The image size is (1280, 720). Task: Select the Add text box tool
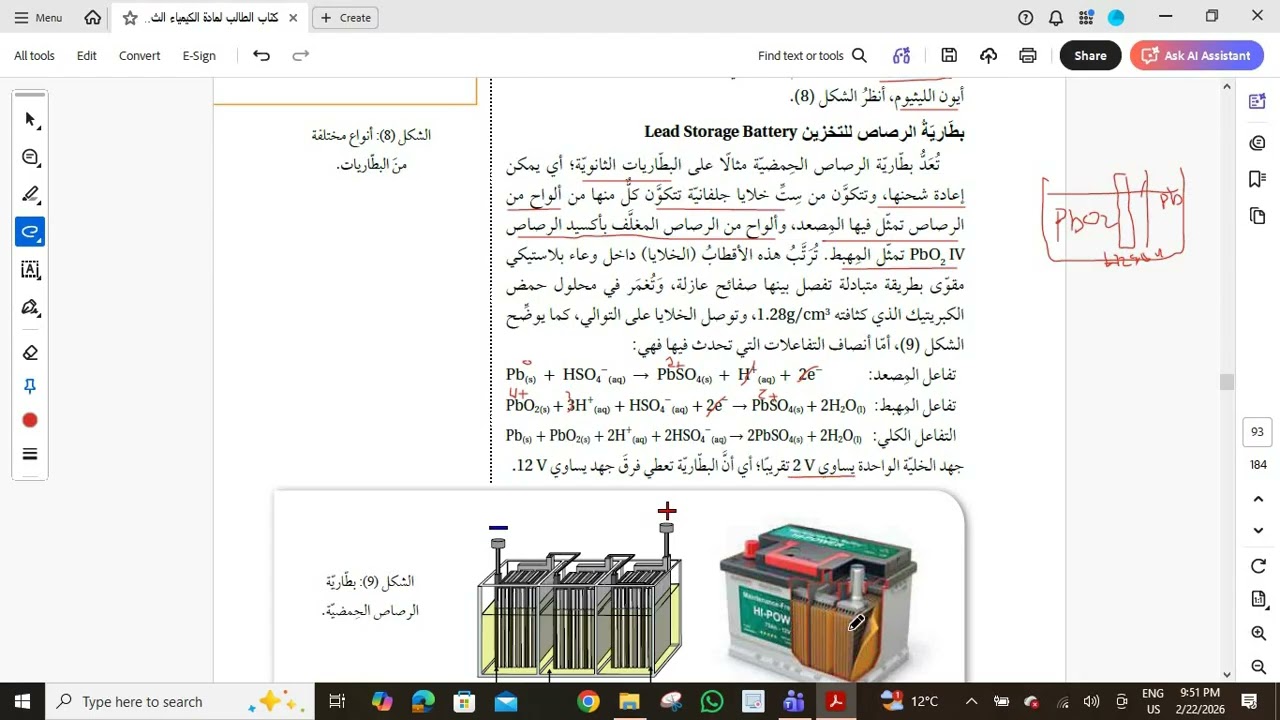pos(30,270)
